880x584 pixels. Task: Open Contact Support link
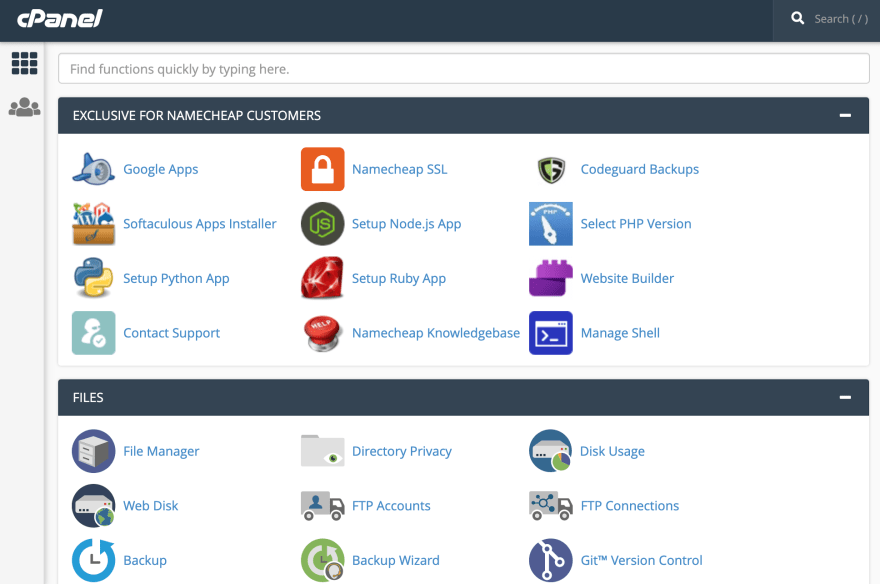(171, 333)
